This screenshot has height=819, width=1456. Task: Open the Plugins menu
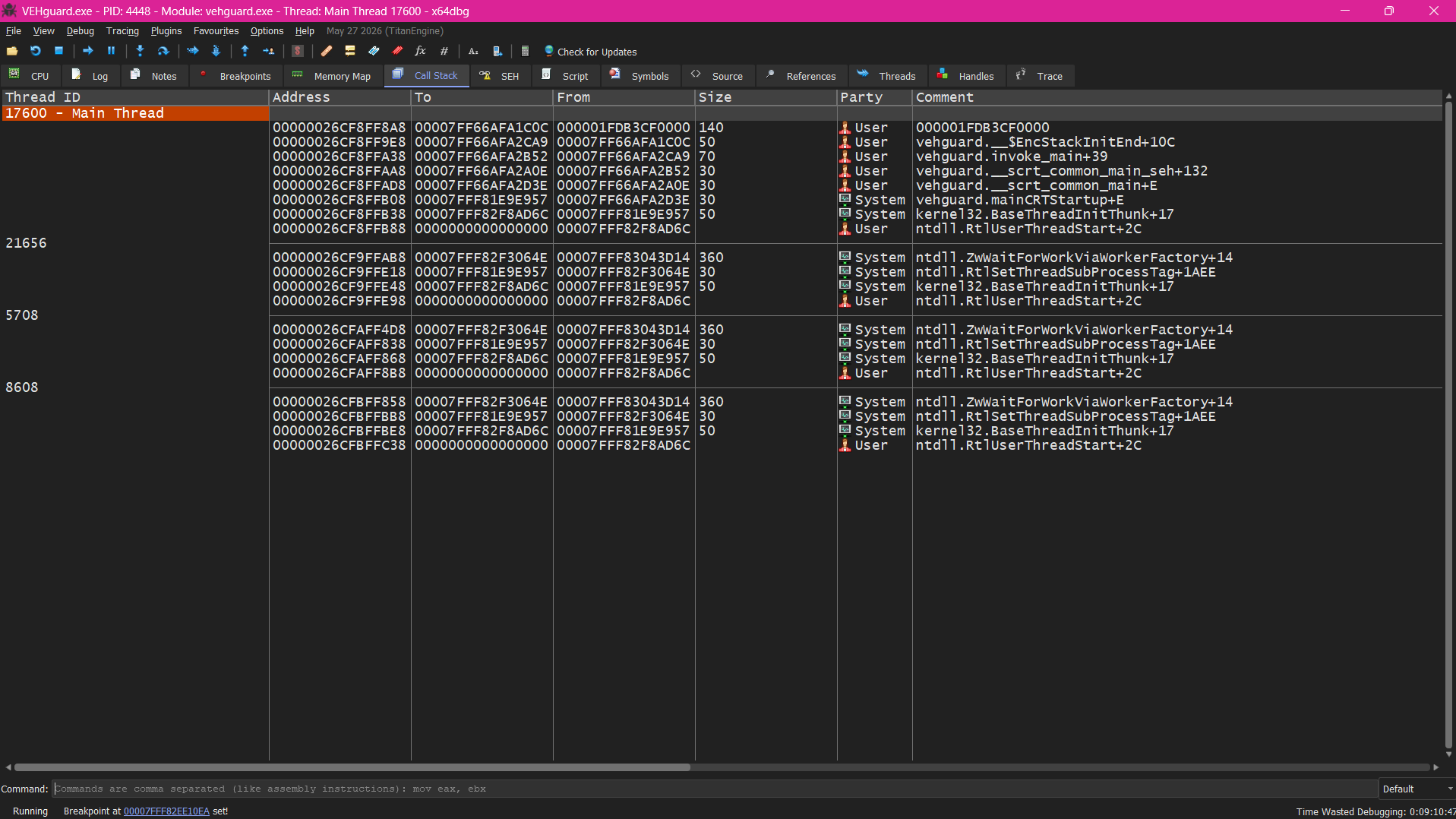pyautogui.click(x=166, y=31)
